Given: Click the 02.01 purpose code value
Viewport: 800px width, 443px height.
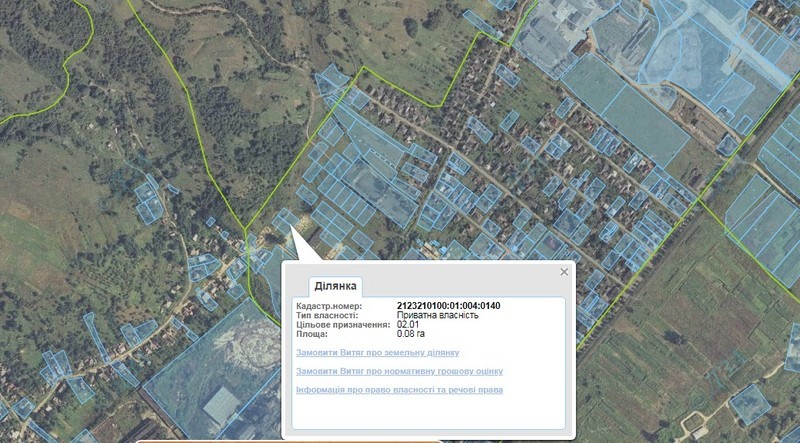Looking at the screenshot, I should 407,325.
